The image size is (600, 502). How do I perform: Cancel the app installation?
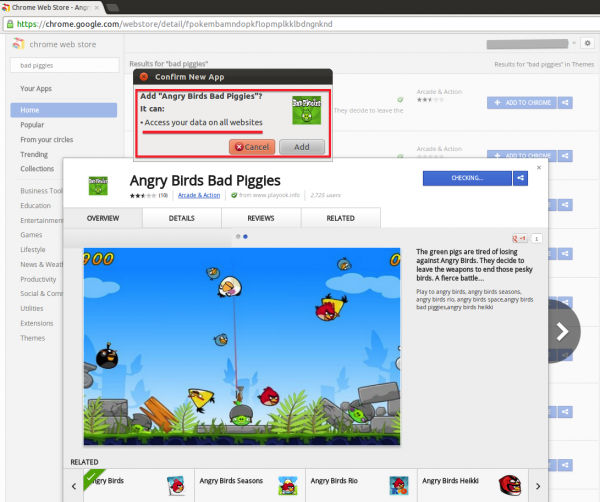click(x=252, y=146)
